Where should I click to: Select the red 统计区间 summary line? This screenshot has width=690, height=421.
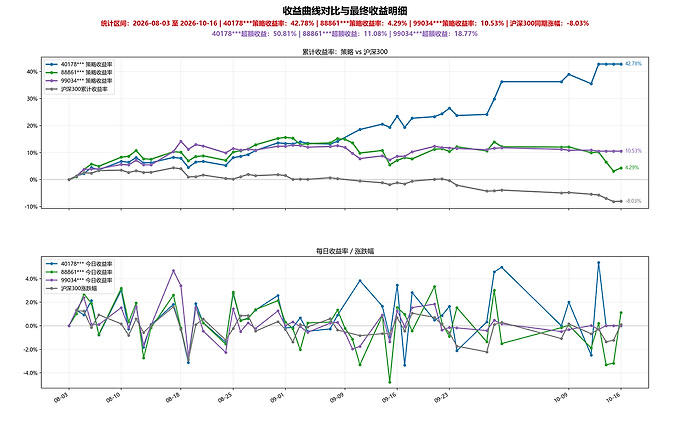(x=345, y=23)
